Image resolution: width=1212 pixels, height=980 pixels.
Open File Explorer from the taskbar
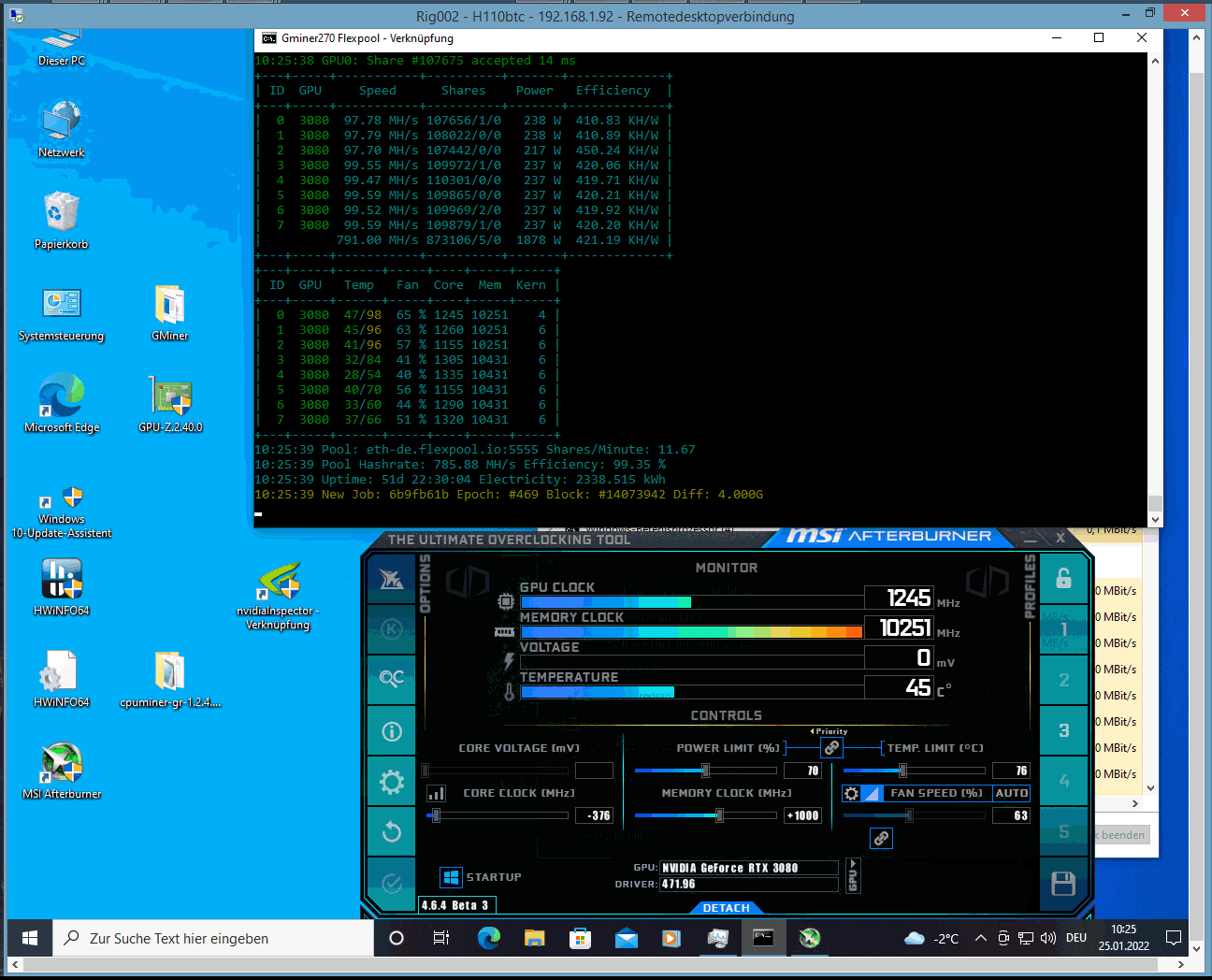click(534, 938)
